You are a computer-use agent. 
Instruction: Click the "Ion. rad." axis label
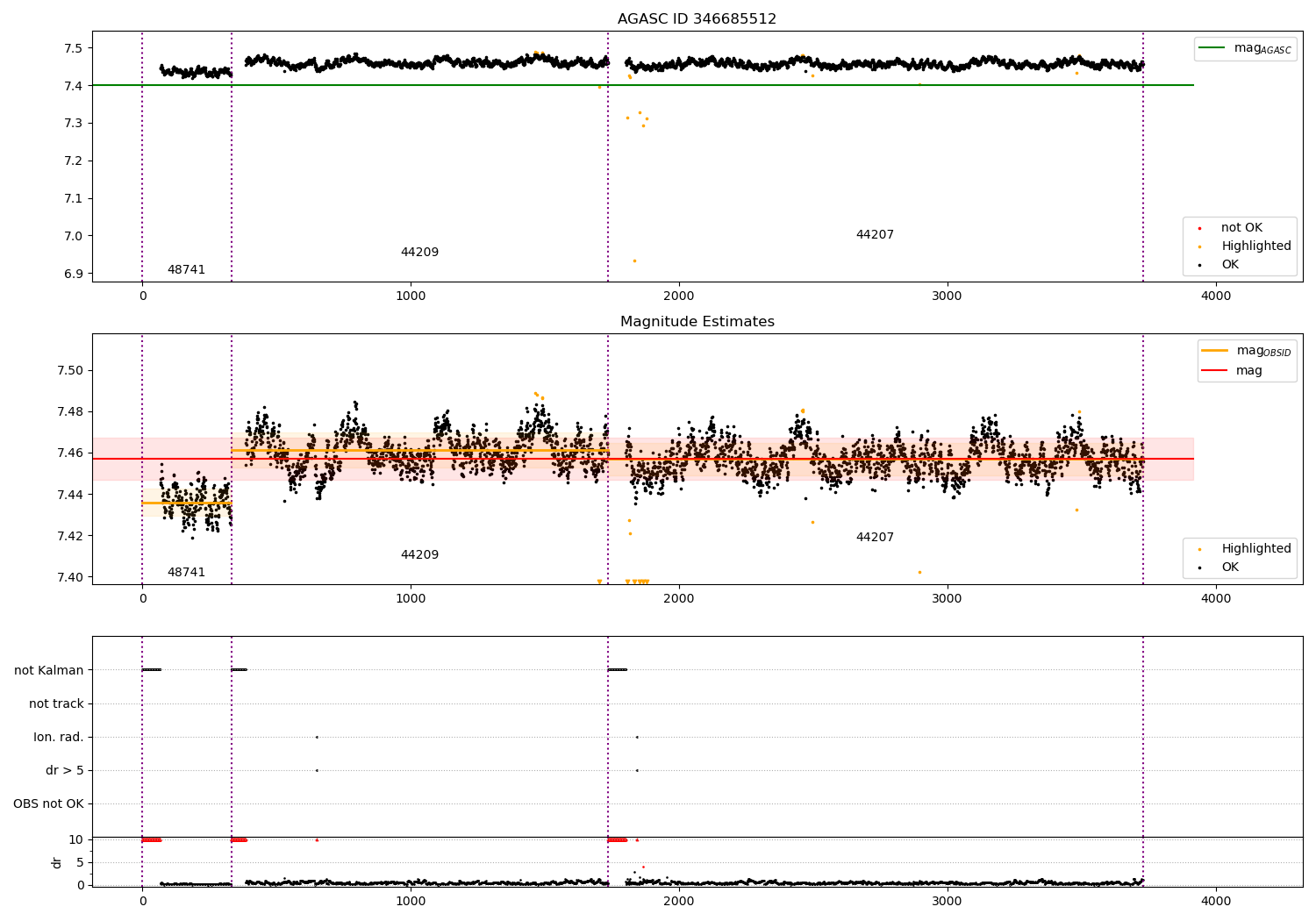(59, 738)
